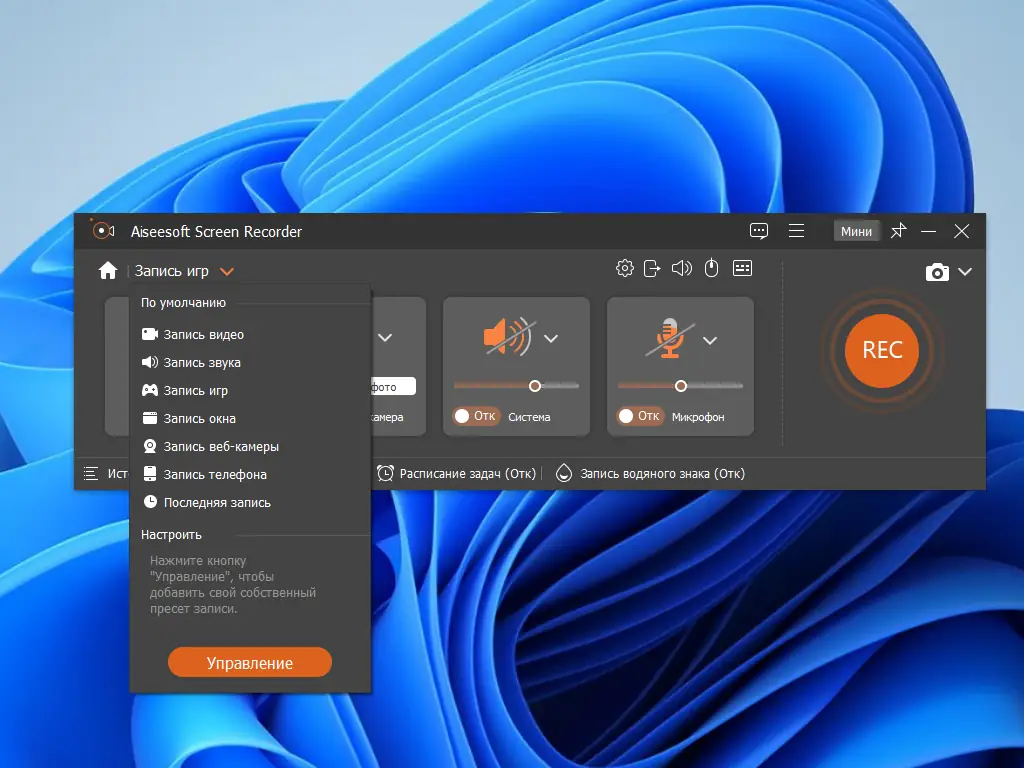
Task: Toggle the Система sound switch
Action: [x=476, y=416]
